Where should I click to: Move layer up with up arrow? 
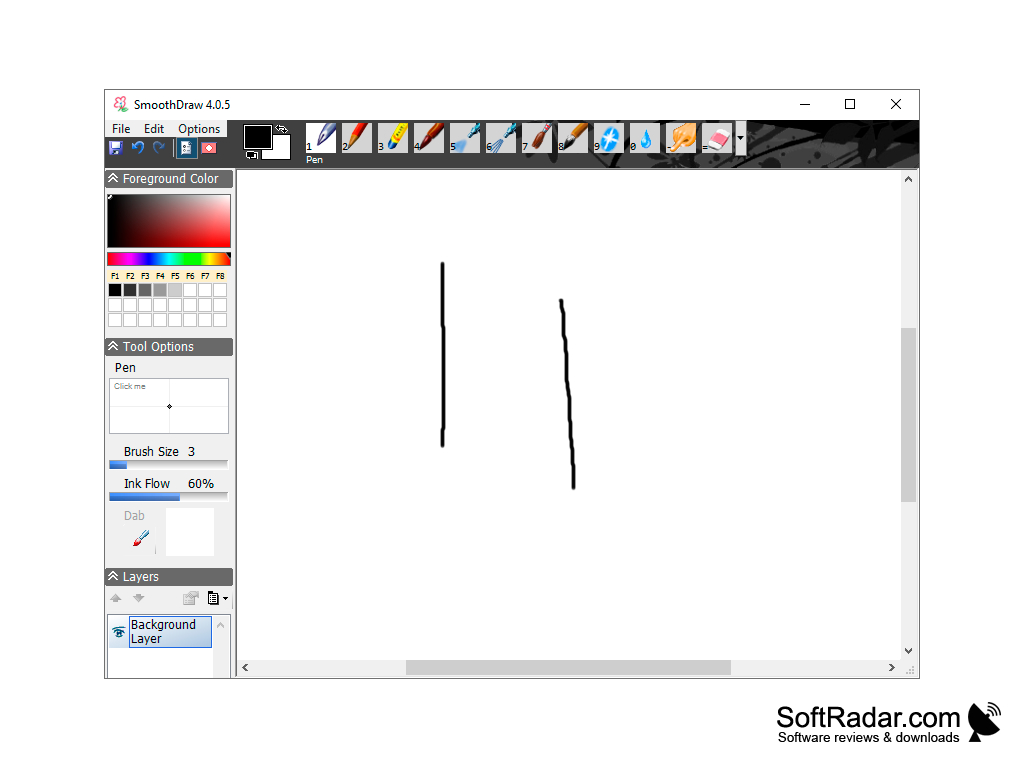pos(116,598)
